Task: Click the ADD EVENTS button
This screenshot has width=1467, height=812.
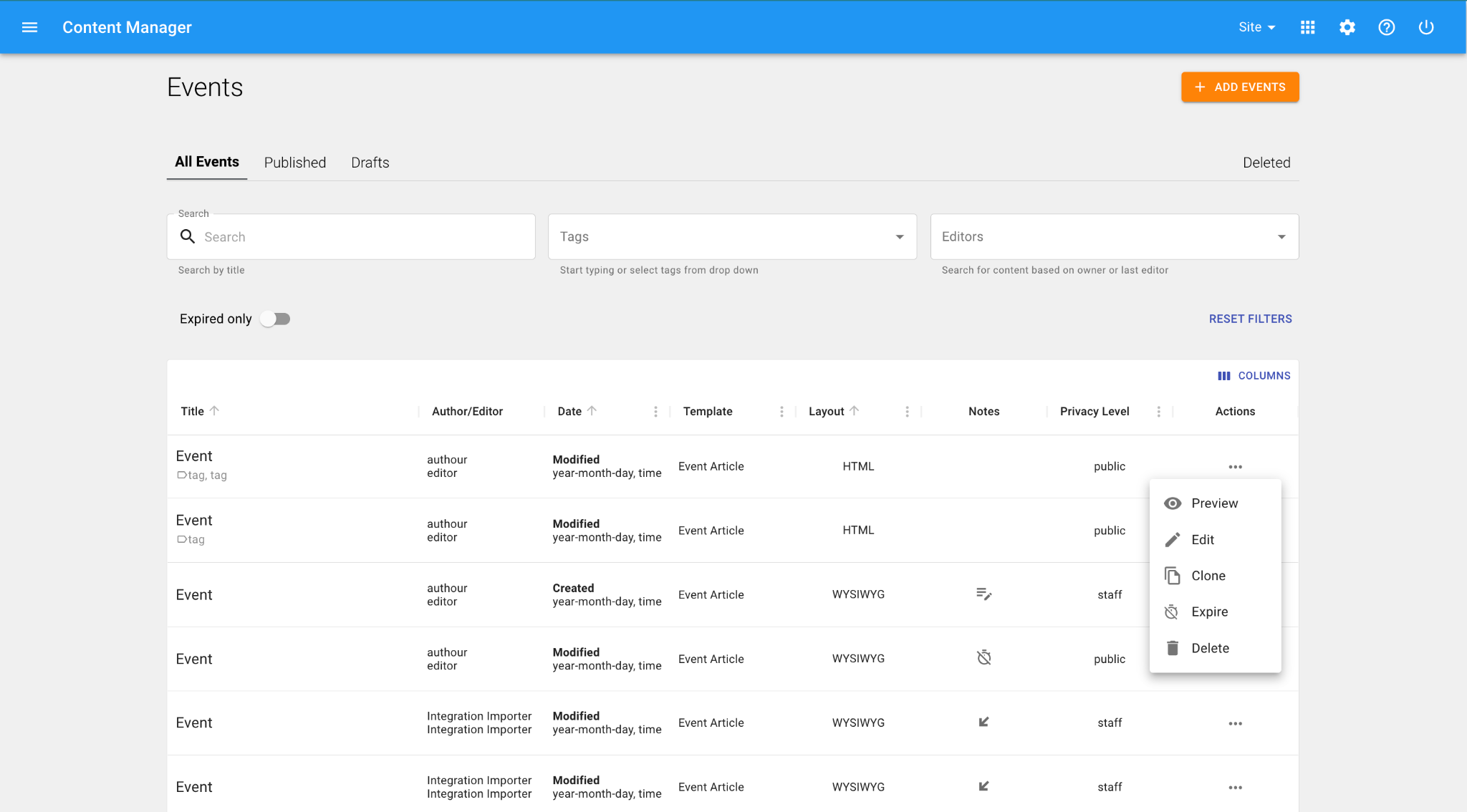Action: 1239,87
